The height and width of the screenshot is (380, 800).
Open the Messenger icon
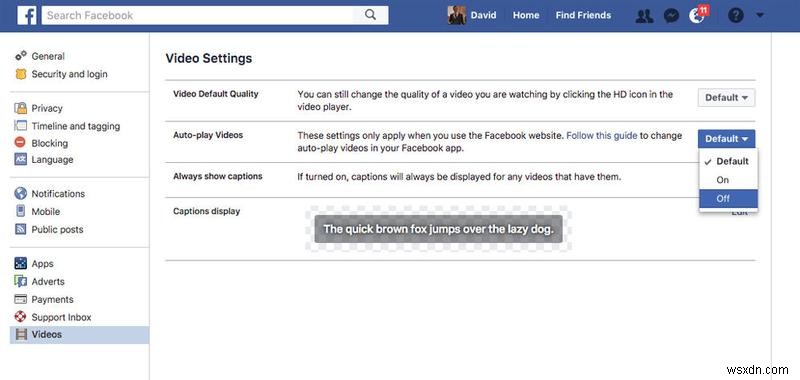(671, 16)
